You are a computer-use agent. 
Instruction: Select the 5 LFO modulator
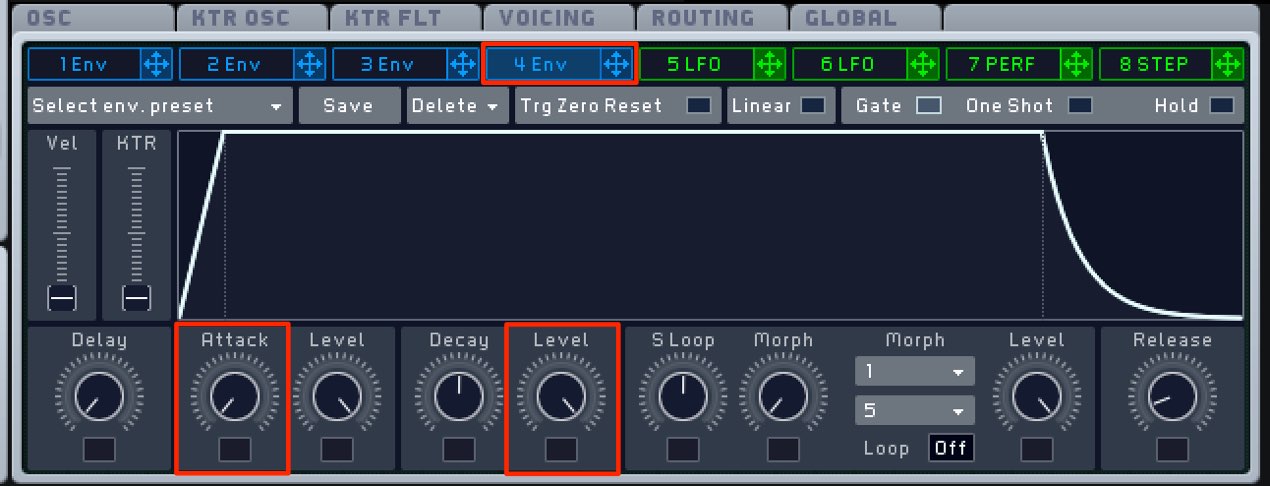pos(697,65)
